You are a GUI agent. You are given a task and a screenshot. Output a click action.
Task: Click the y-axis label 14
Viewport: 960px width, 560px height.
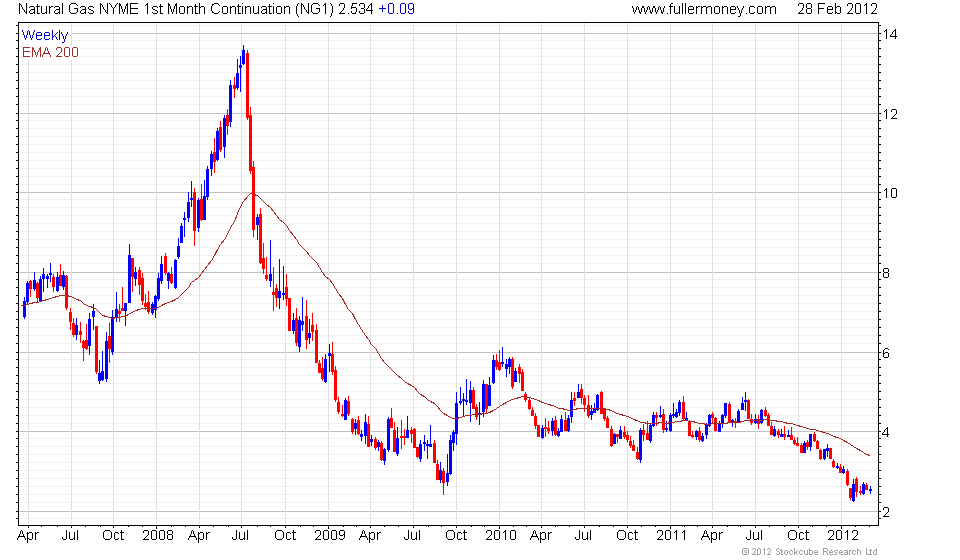890,34
